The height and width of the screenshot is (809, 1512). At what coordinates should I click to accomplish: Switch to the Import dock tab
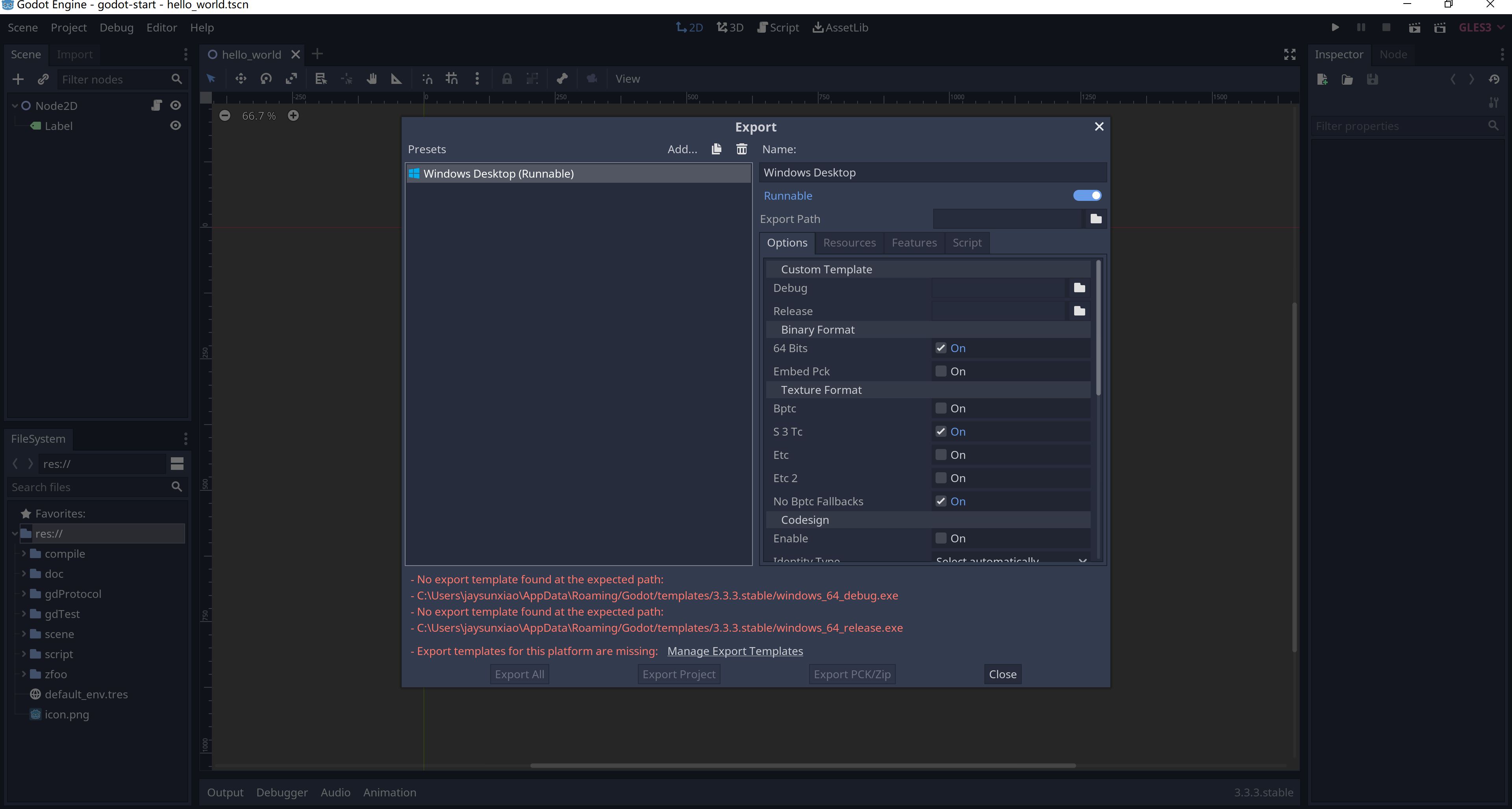[x=74, y=55]
